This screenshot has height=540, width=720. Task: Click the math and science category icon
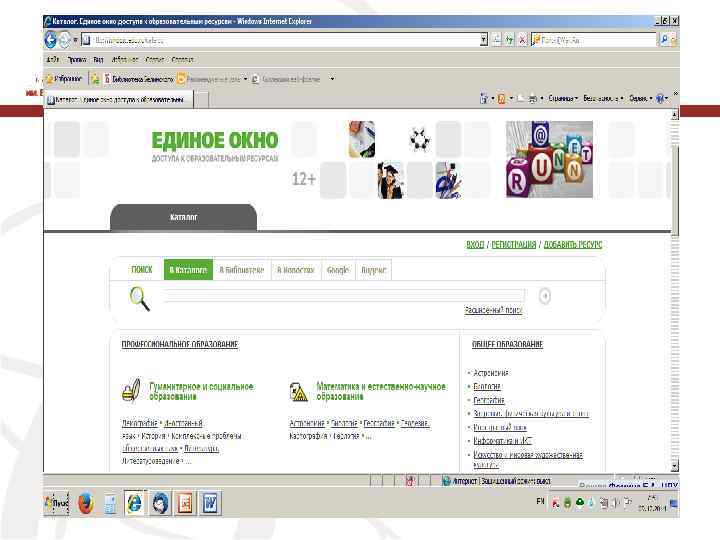299,392
